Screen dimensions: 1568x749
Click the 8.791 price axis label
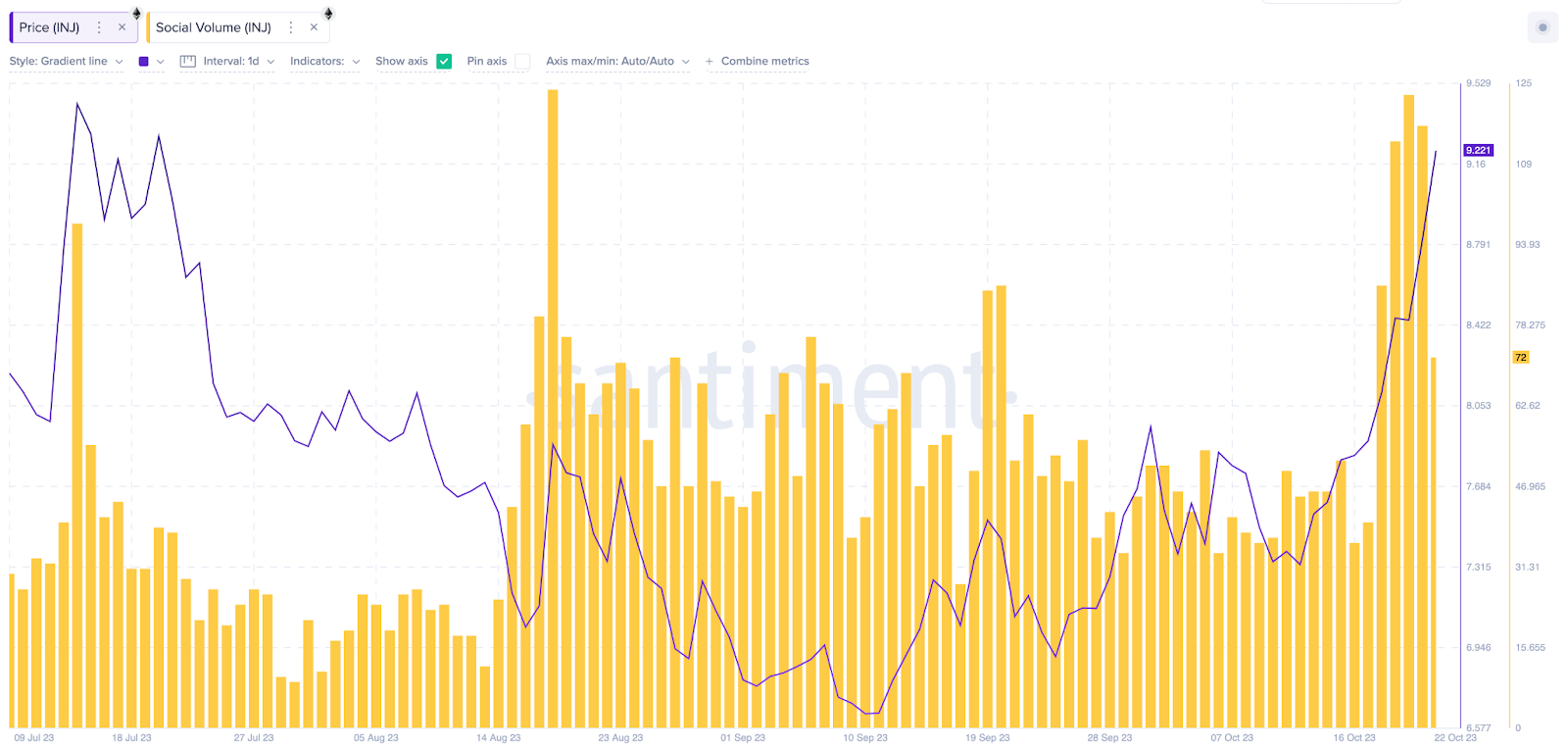click(x=1478, y=244)
